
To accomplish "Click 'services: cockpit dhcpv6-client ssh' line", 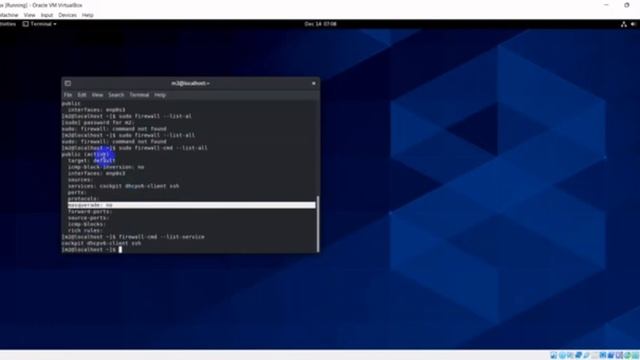I will coord(123,186).
